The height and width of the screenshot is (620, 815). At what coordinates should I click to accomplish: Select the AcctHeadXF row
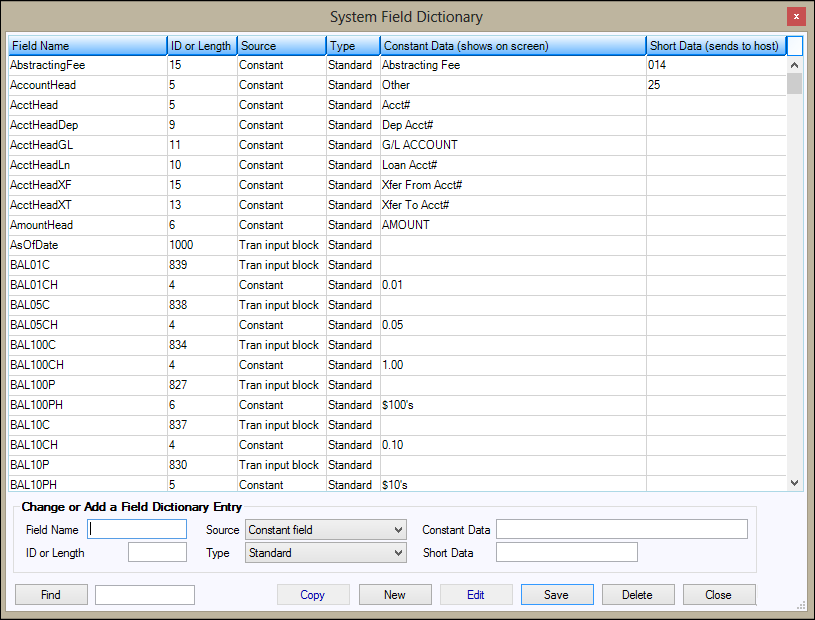tap(397, 185)
